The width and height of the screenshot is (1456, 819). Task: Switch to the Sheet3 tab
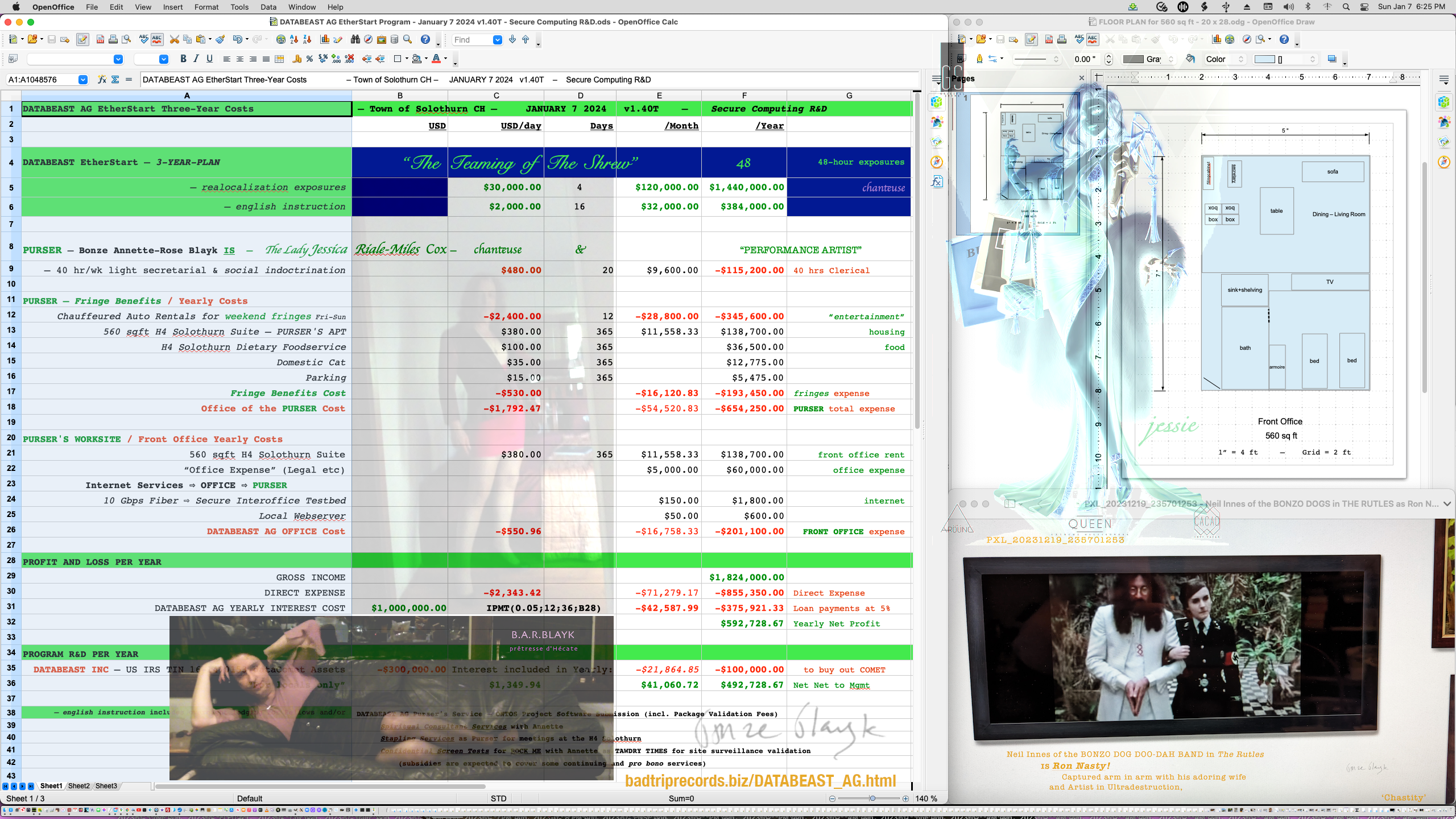pyautogui.click(x=106, y=786)
